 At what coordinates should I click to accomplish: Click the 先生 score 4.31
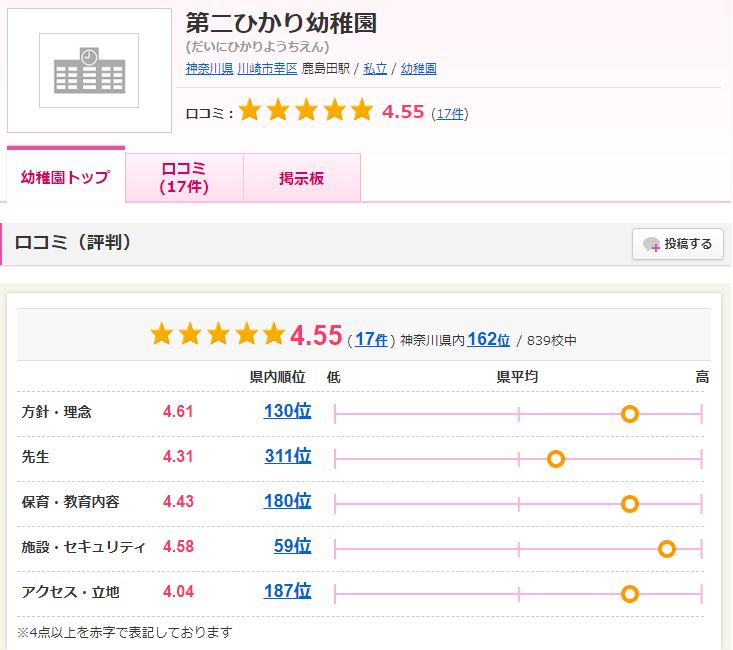coord(178,456)
